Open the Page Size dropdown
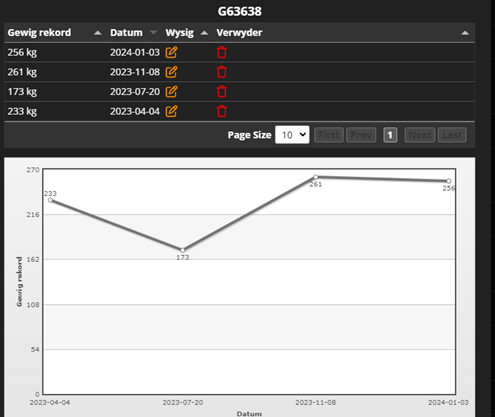Viewport: 495px width, 417px height. 292,135
